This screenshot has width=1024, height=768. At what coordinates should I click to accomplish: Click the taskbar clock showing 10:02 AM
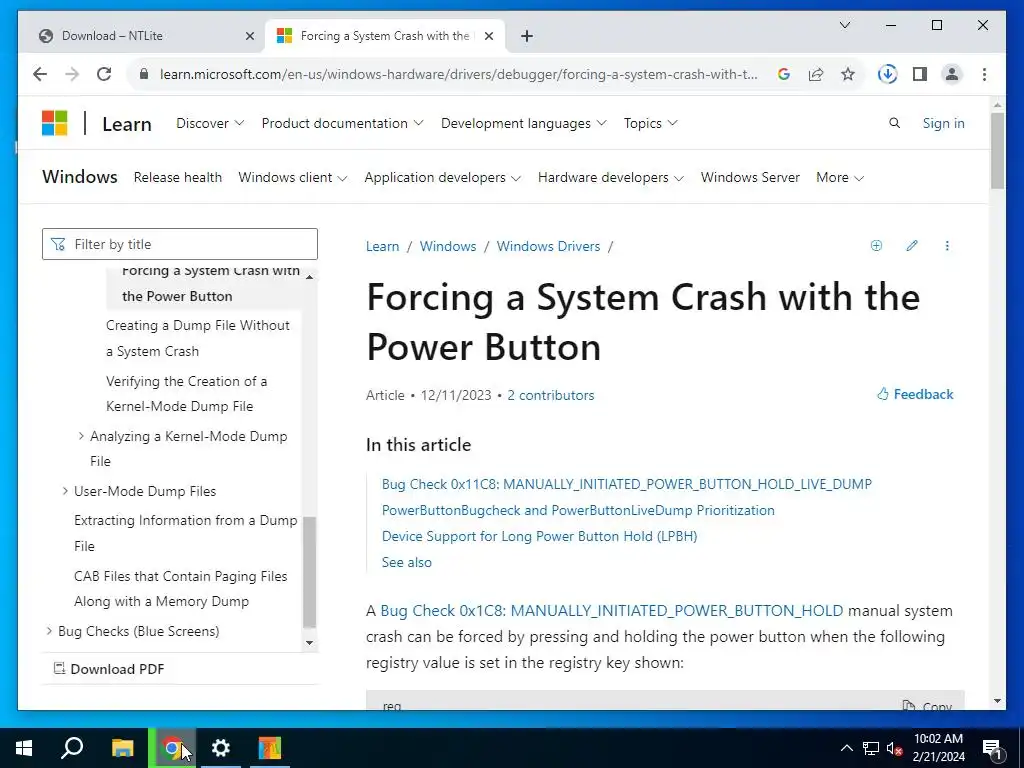point(938,748)
